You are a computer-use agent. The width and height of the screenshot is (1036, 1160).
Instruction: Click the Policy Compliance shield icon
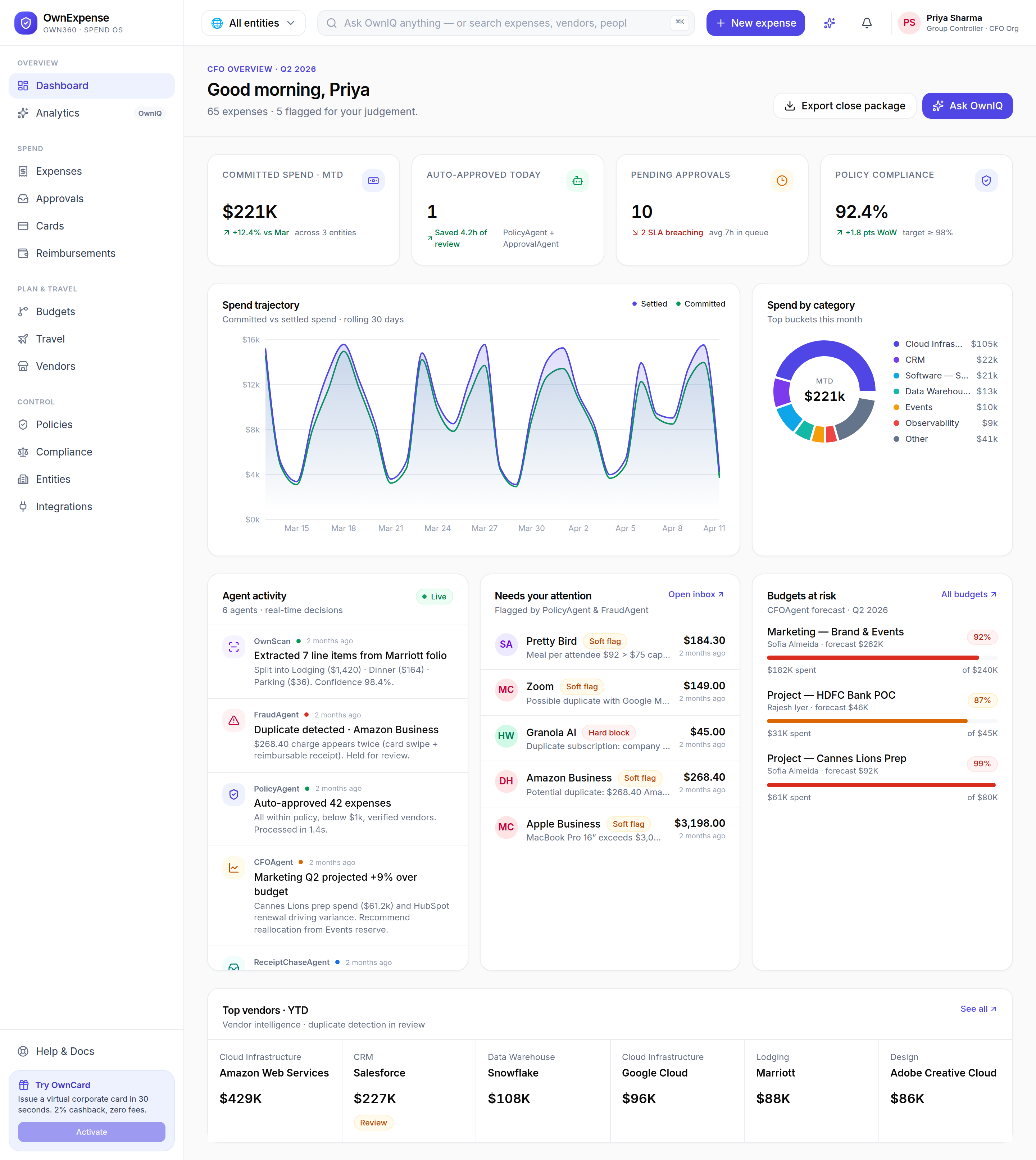986,181
